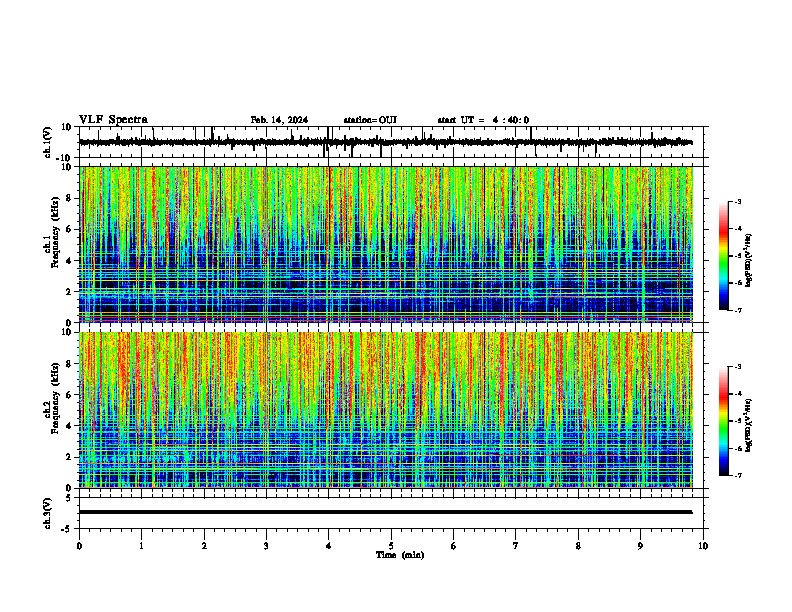The width and height of the screenshot is (792, 612).
Task: Click the "3" tick on the time axis
Action: point(266,546)
